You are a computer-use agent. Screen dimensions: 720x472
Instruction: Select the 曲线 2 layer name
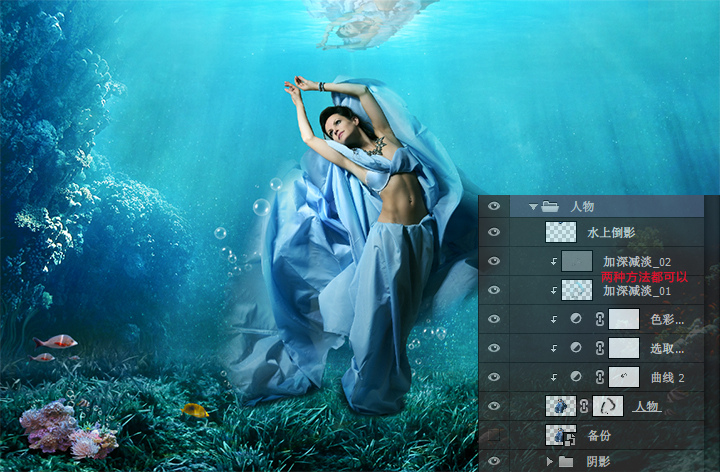coord(668,377)
